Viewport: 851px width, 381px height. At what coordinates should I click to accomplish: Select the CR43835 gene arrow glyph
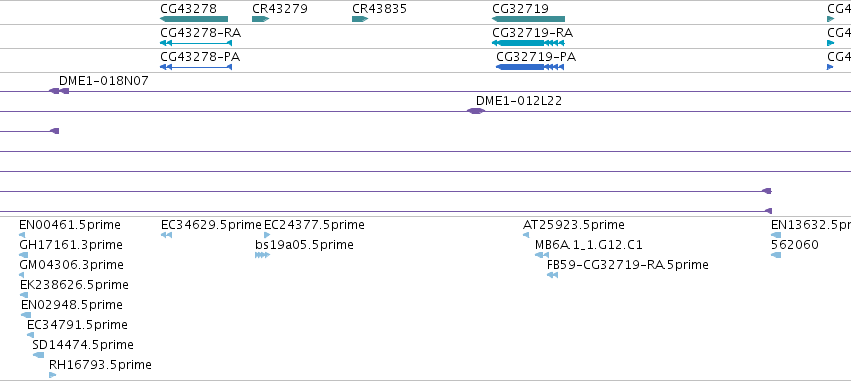coord(360,19)
